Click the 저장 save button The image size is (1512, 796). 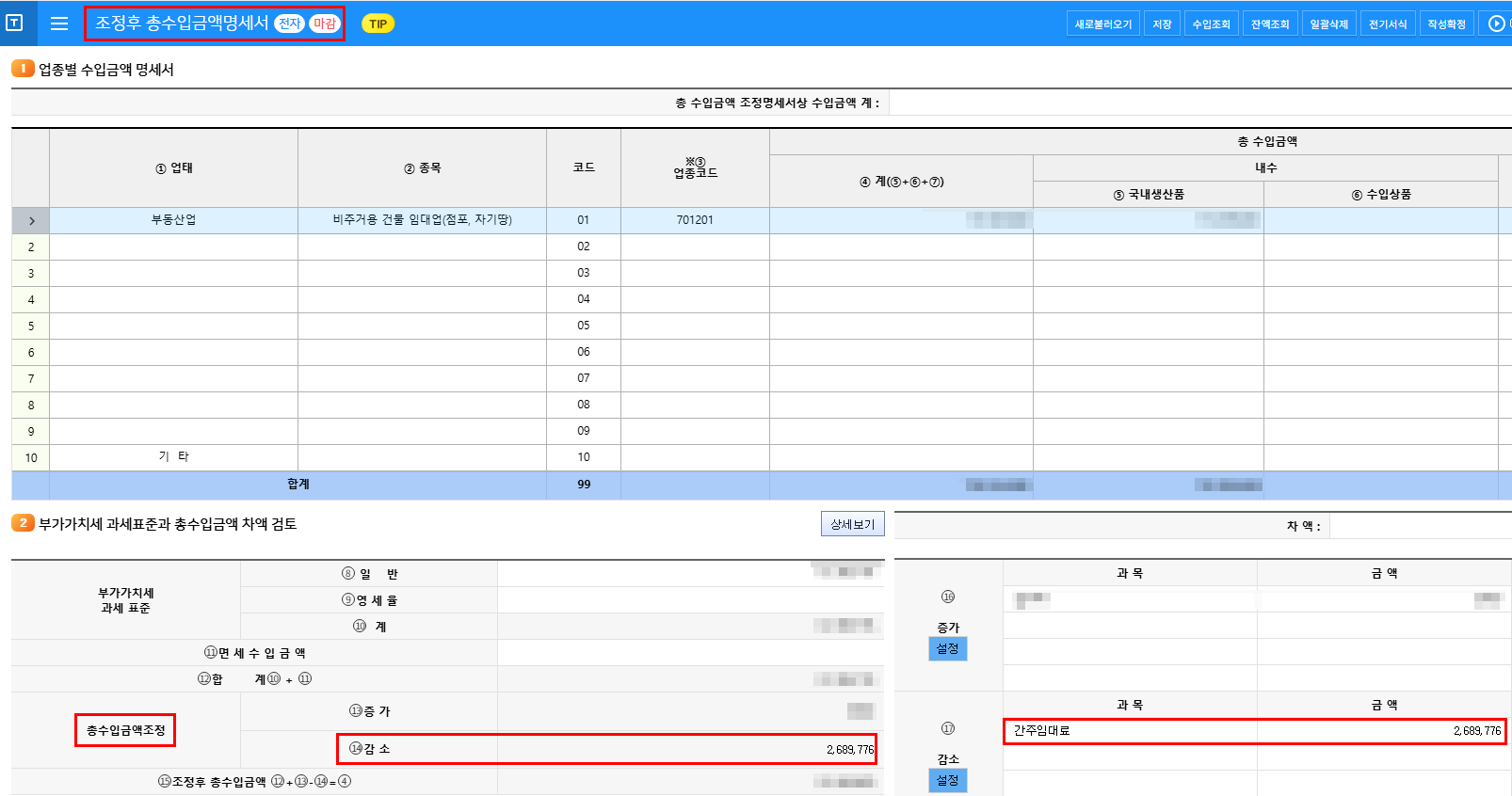tap(1162, 24)
